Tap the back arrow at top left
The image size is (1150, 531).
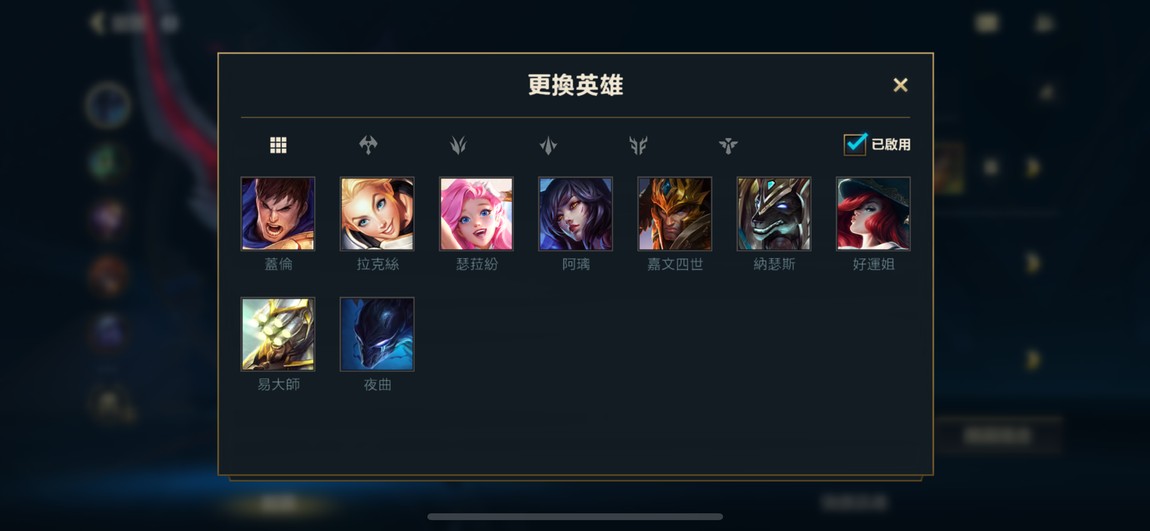click(96, 23)
